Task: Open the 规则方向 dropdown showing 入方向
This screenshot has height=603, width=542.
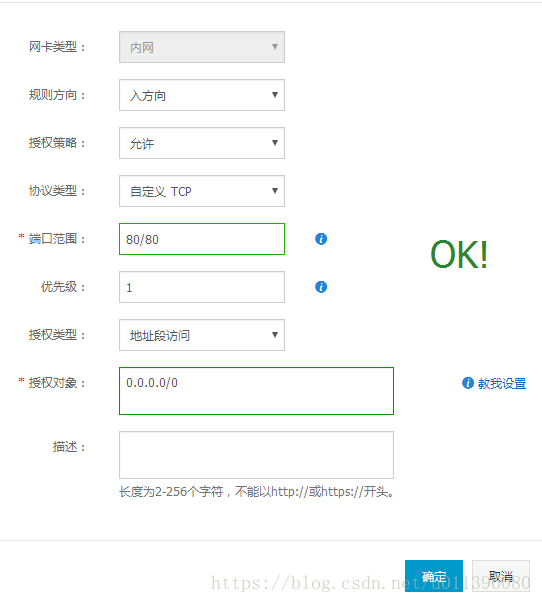Action: (202, 95)
